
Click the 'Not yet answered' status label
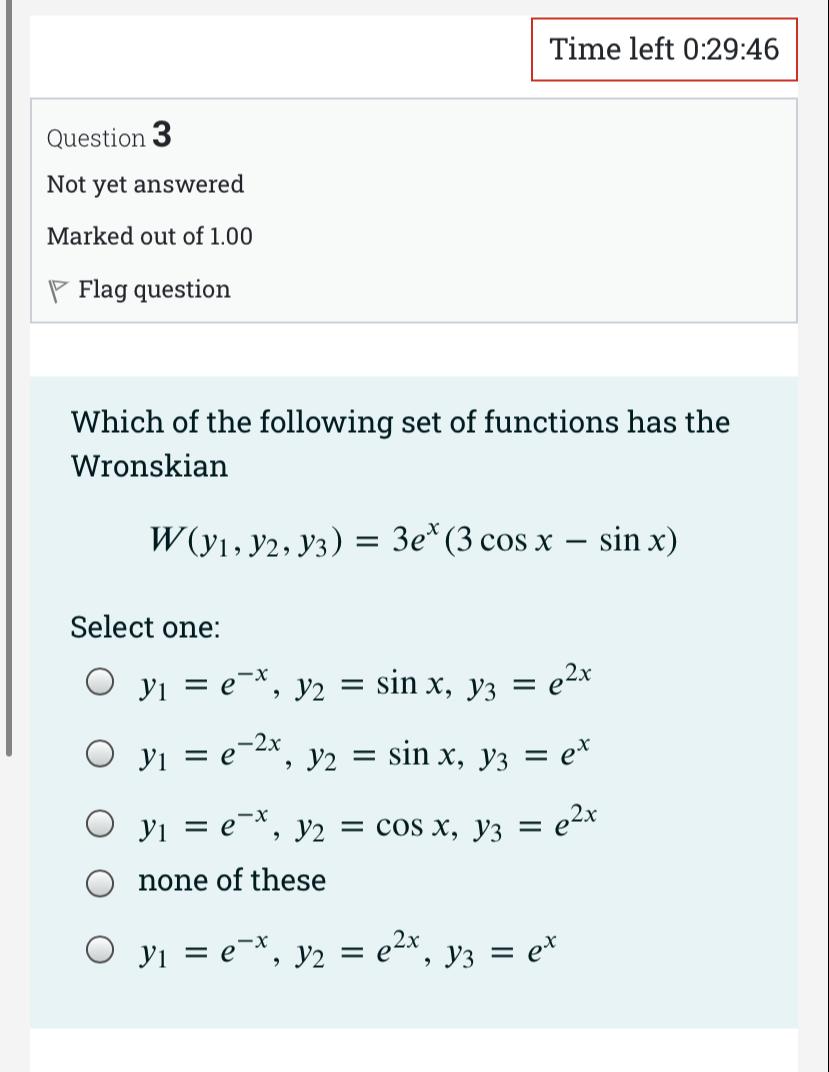point(145,184)
